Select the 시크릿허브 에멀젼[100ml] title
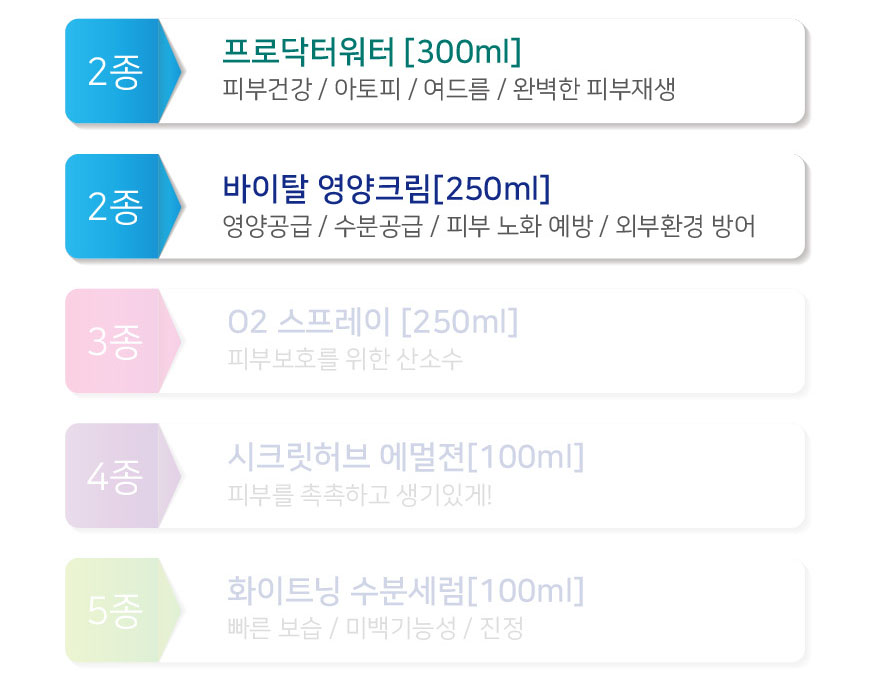This screenshot has width=880, height=697. [x=406, y=456]
